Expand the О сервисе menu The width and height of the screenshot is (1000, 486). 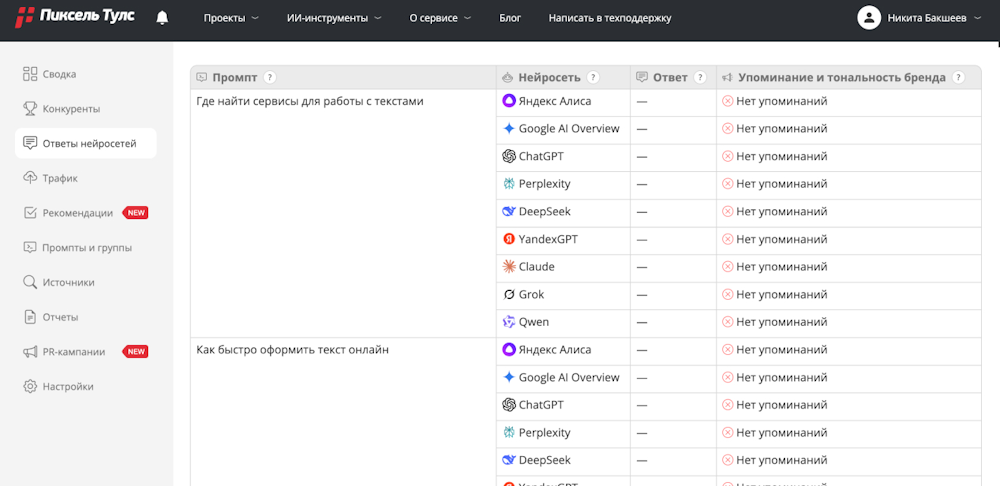click(440, 18)
